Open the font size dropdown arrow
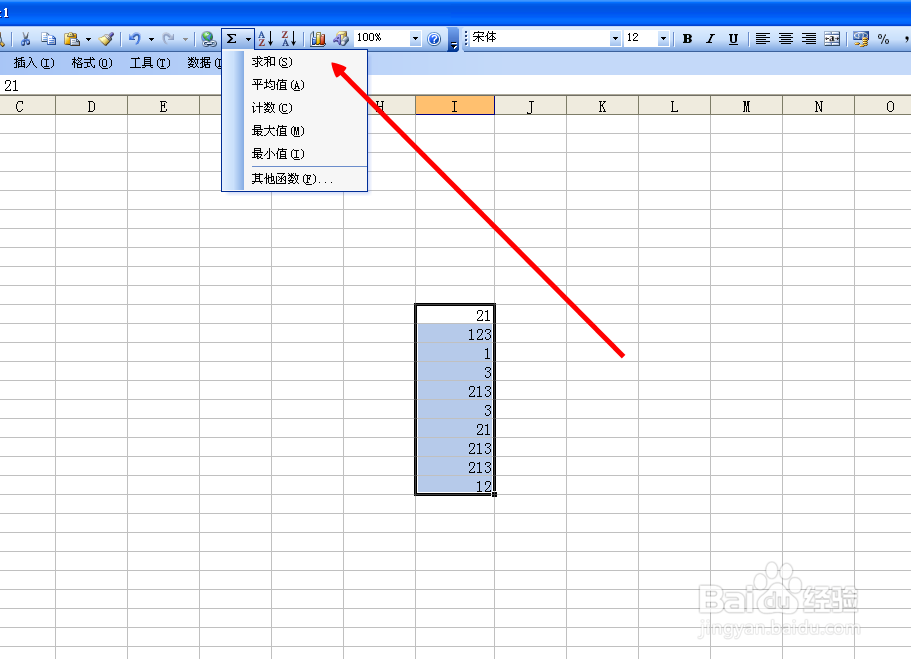The height and width of the screenshot is (659, 911). click(663, 38)
